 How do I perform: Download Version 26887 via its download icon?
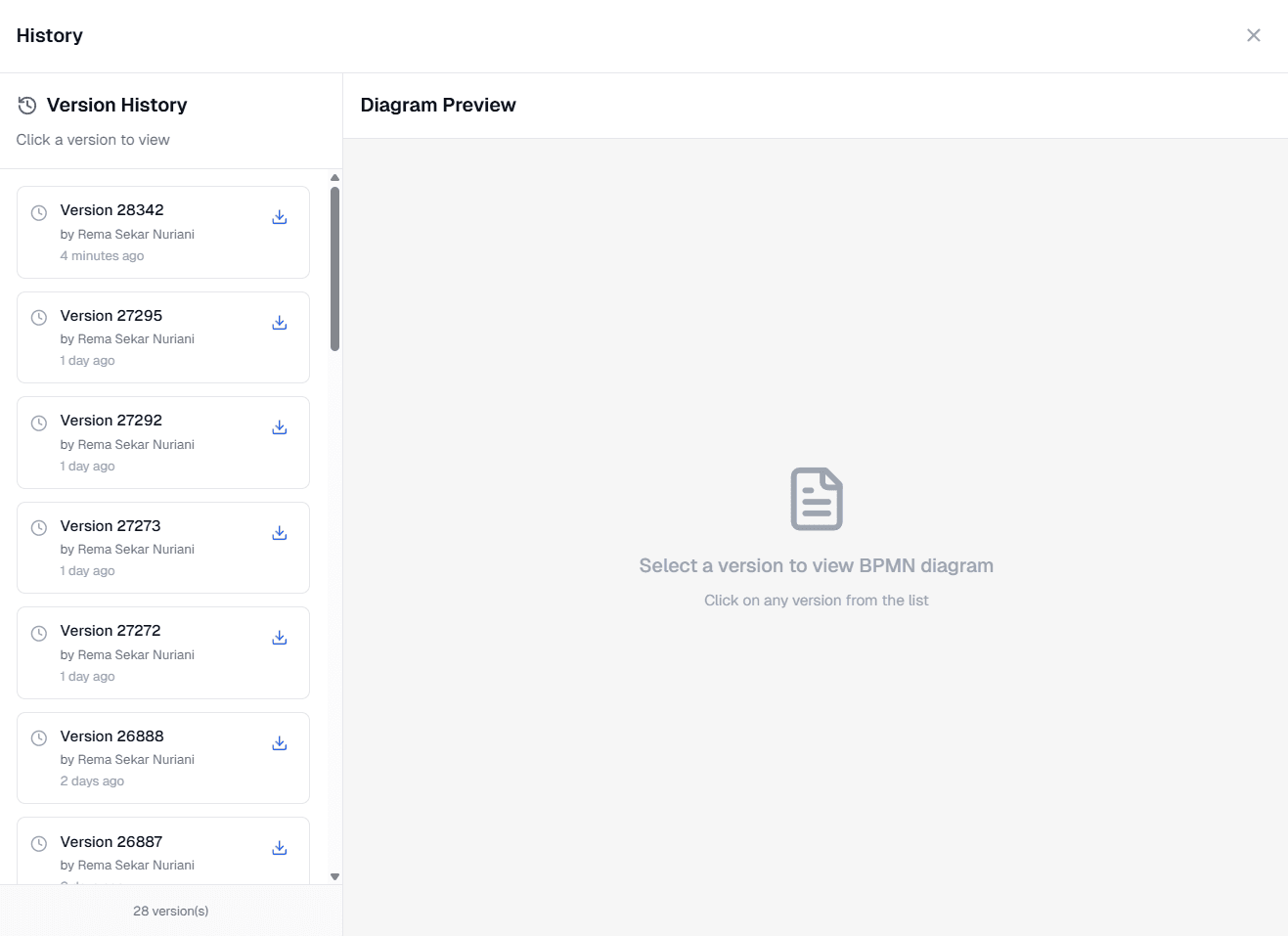coord(280,848)
